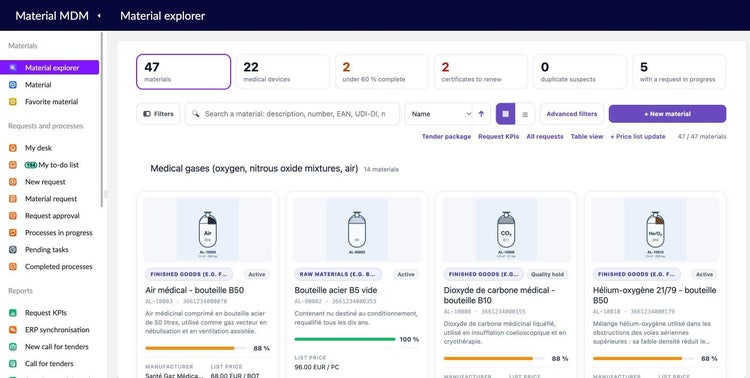Viewport: 750px width, 378px height.
Task: Select the 22 medical devices tile
Action: 283,72
